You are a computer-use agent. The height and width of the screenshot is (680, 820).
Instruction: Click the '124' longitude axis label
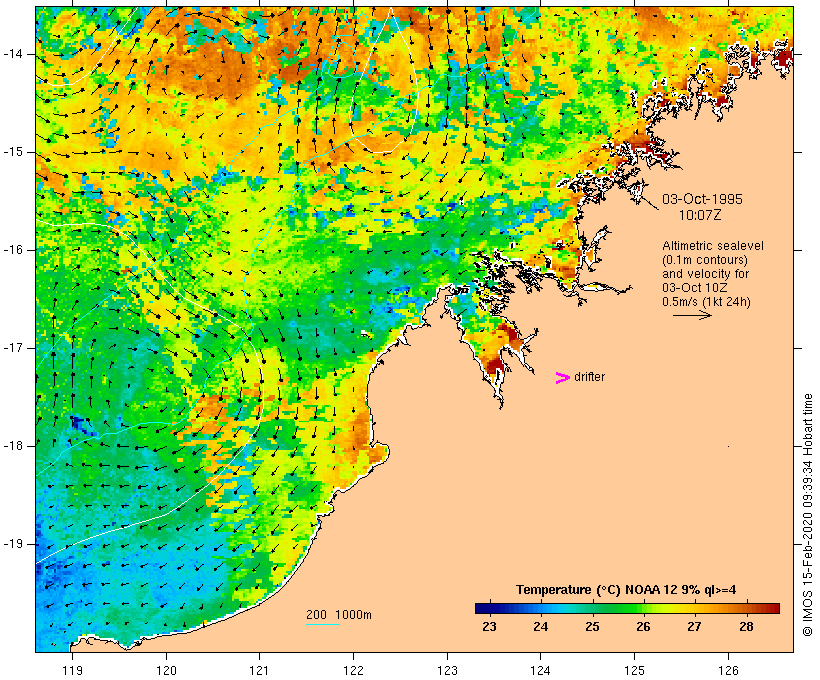pos(541,670)
